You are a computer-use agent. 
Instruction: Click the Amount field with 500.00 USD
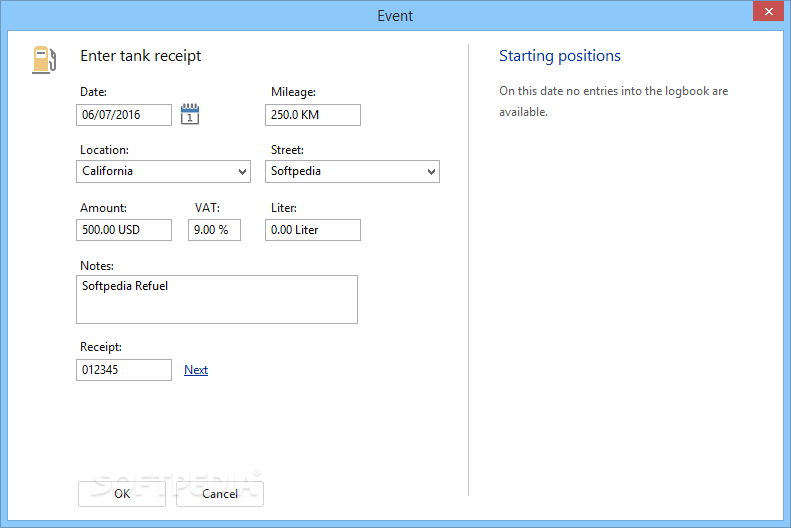pos(124,230)
